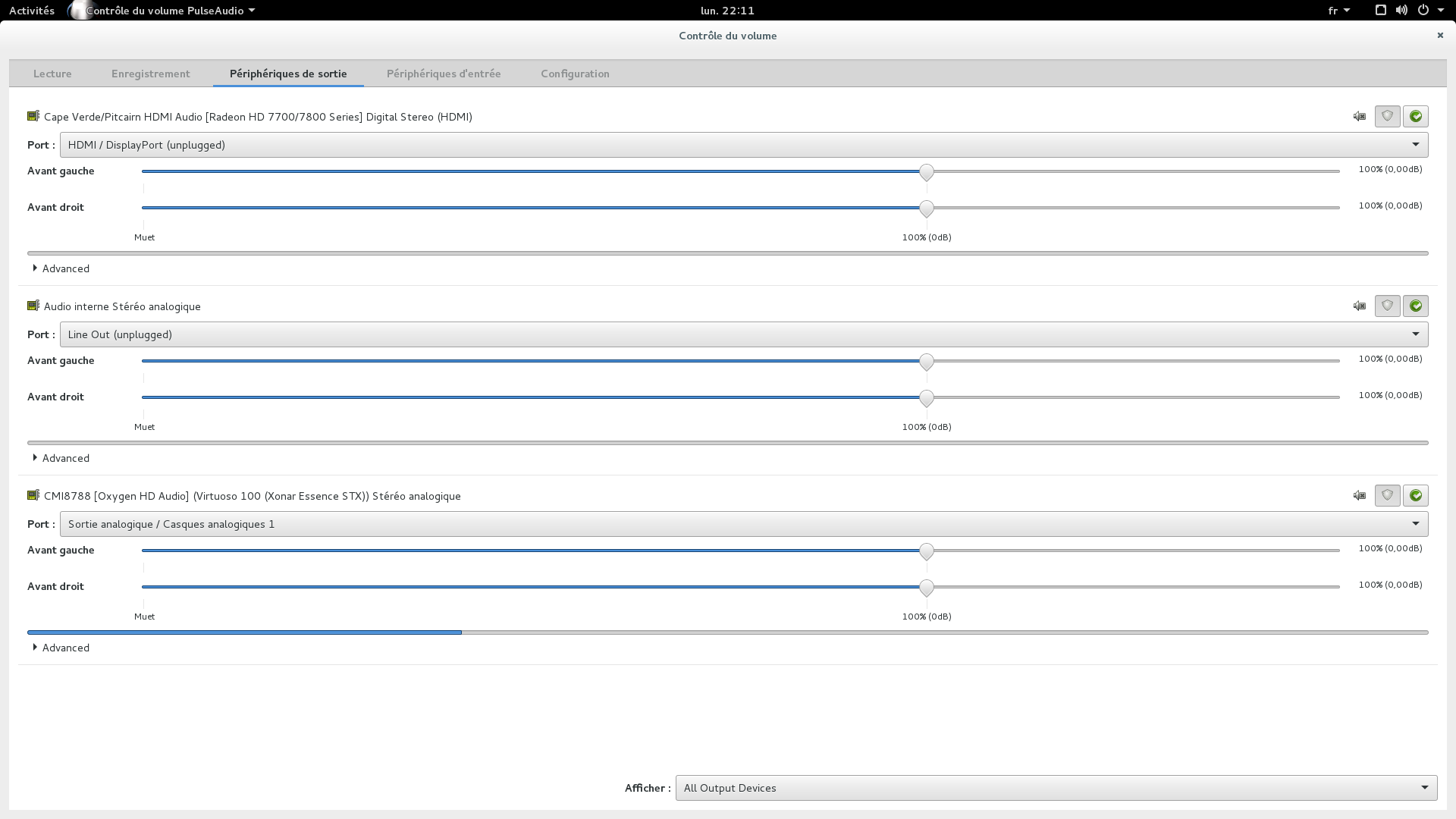
Task: Toggle channel lock for Audio interne device
Action: point(1387,306)
